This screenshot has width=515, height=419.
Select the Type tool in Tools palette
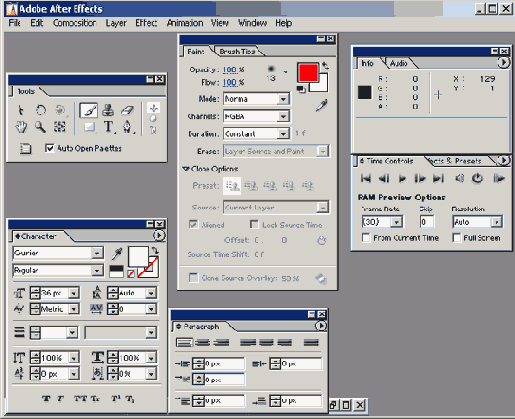coord(108,127)
